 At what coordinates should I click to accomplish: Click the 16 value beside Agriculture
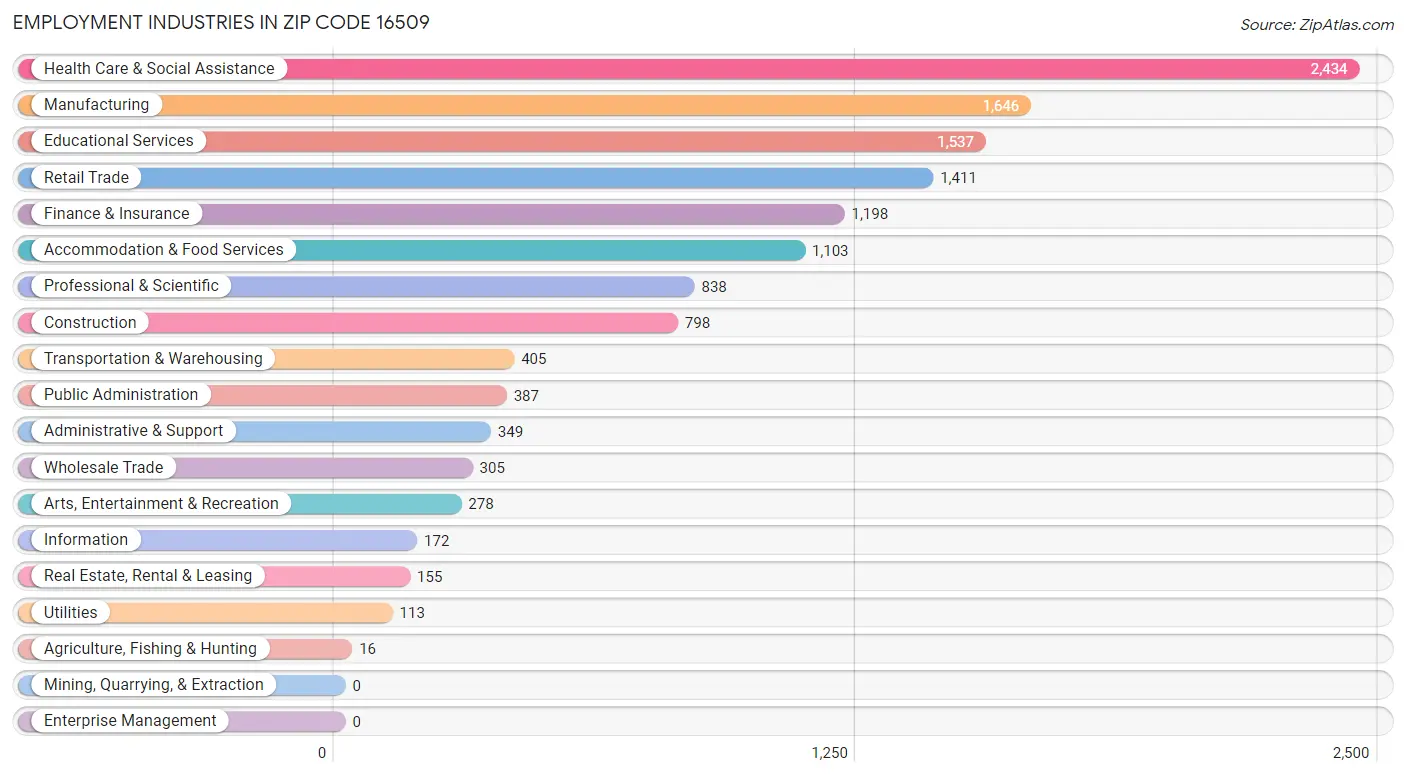click(368, 649)
